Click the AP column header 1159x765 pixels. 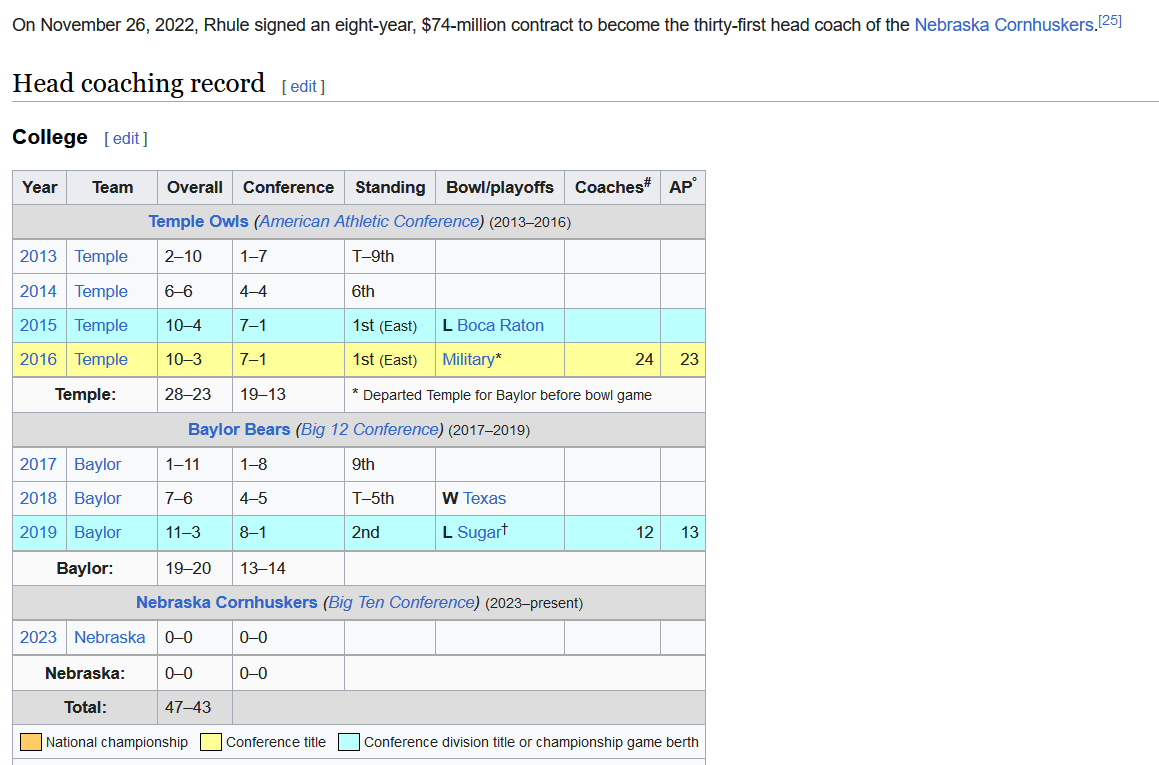point(683,188)
